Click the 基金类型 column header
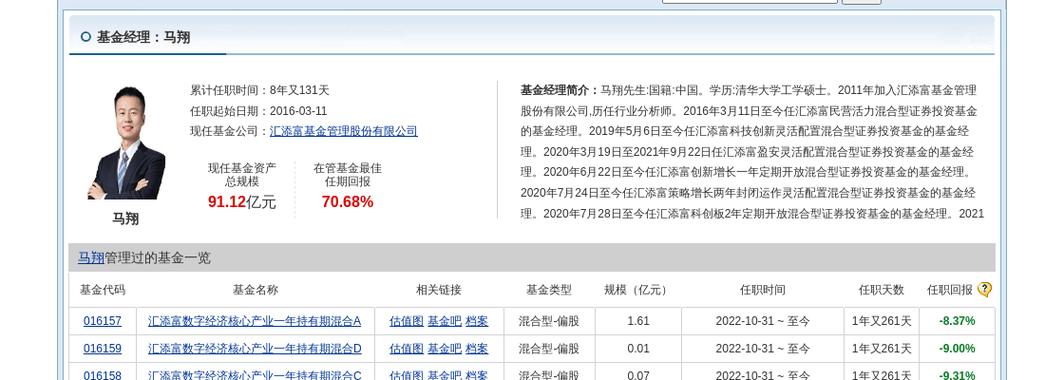The width and height of the screenshot is (1064, 380). click(549, 290)
